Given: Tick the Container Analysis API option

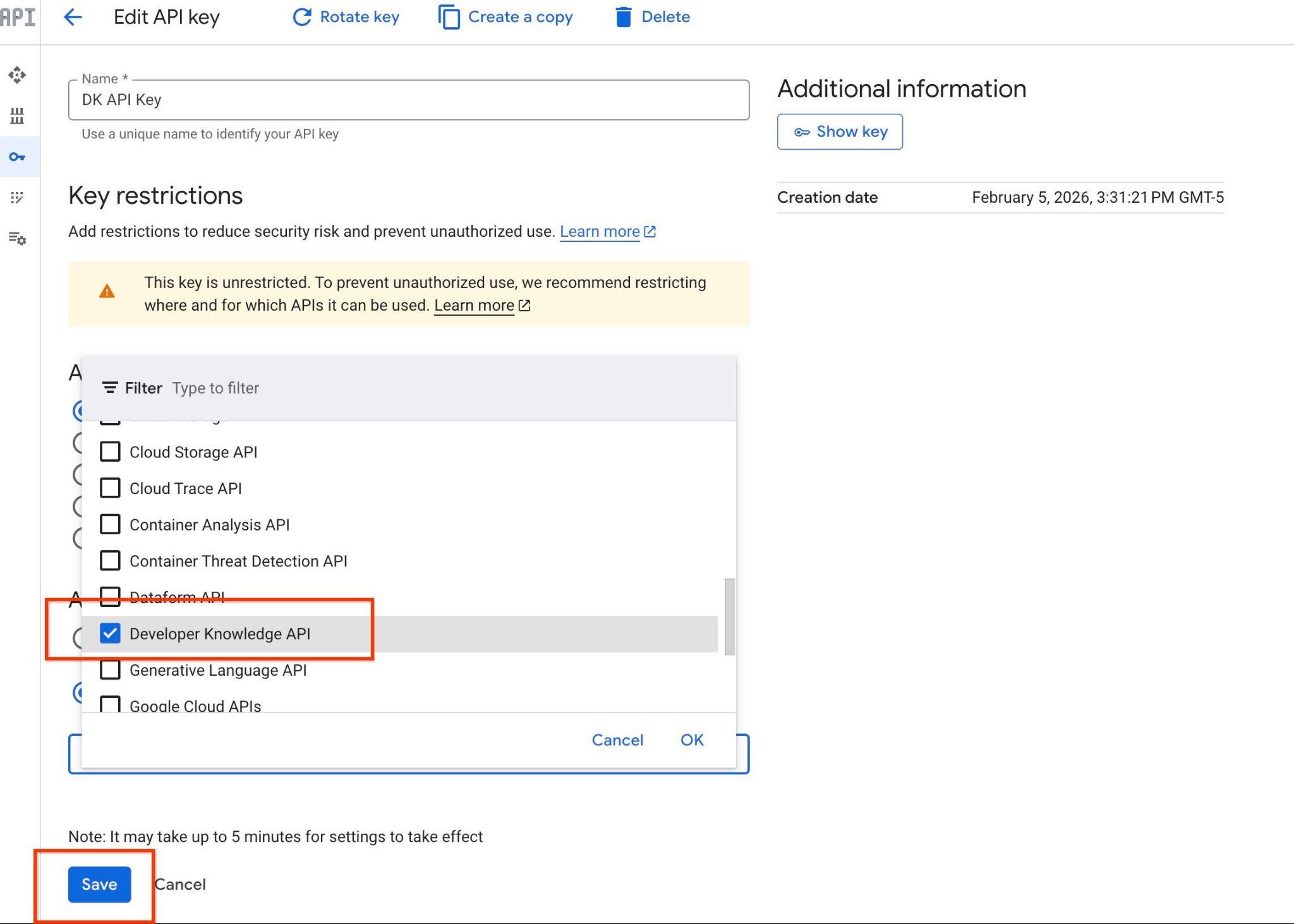Looking at the screenshot, I should click(x=110, y=524).
